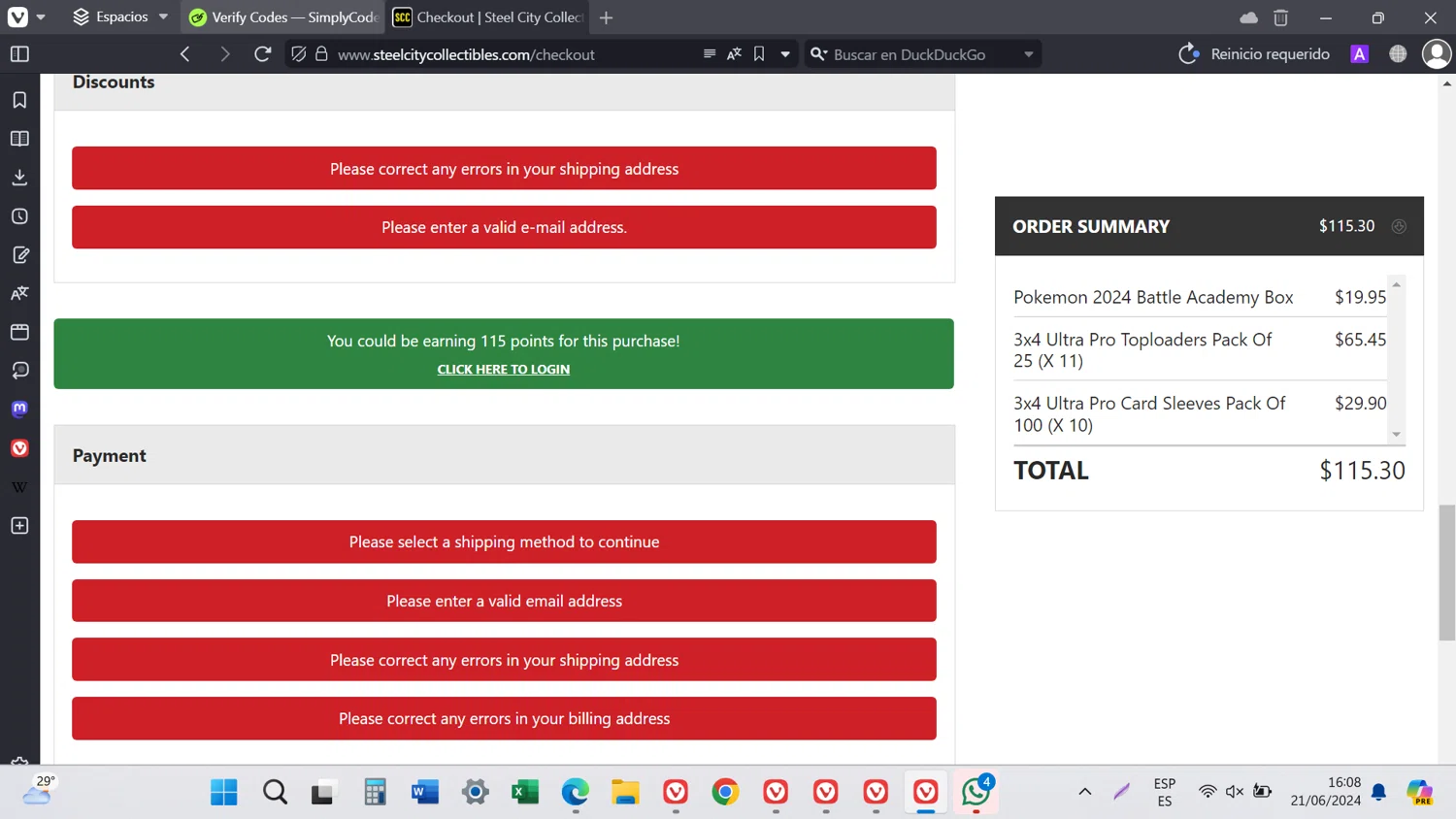Open address bar history dropdown
Screen dimensions: 1456x819
[785, 54]
